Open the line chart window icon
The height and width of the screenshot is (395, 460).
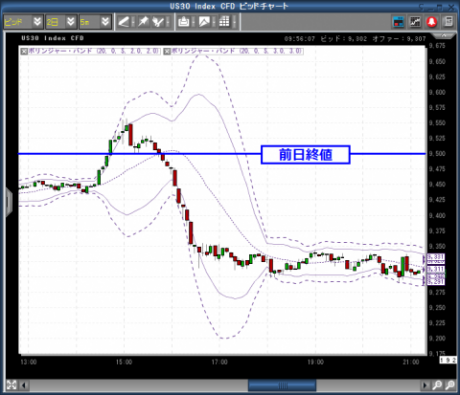click(415, 22)
